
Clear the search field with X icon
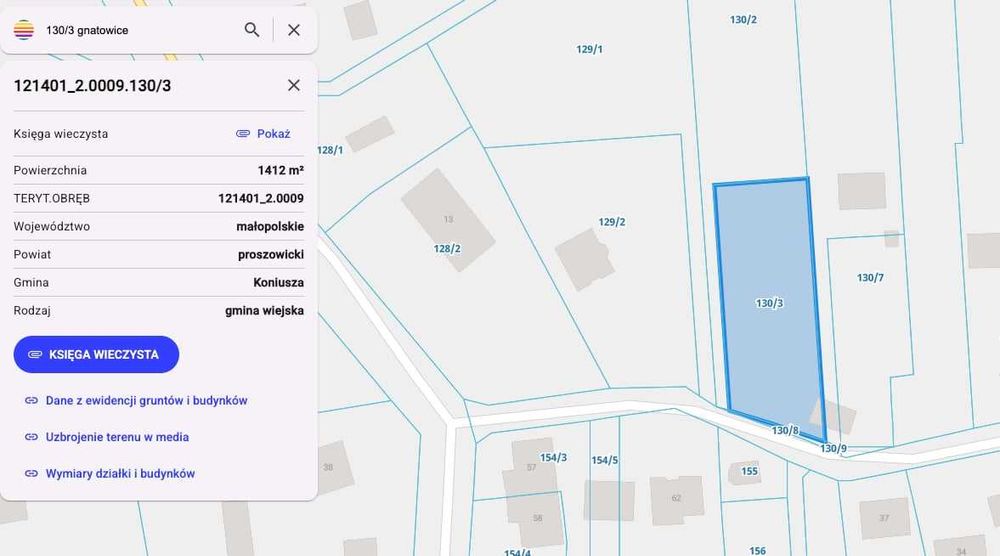point(293,30)
